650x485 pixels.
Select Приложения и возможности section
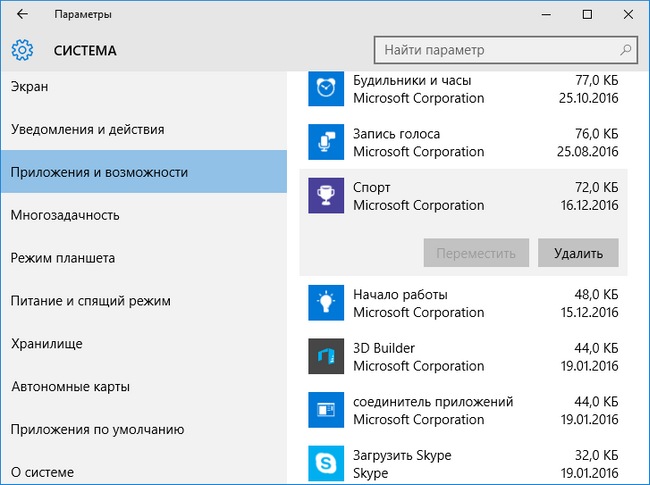143,172
